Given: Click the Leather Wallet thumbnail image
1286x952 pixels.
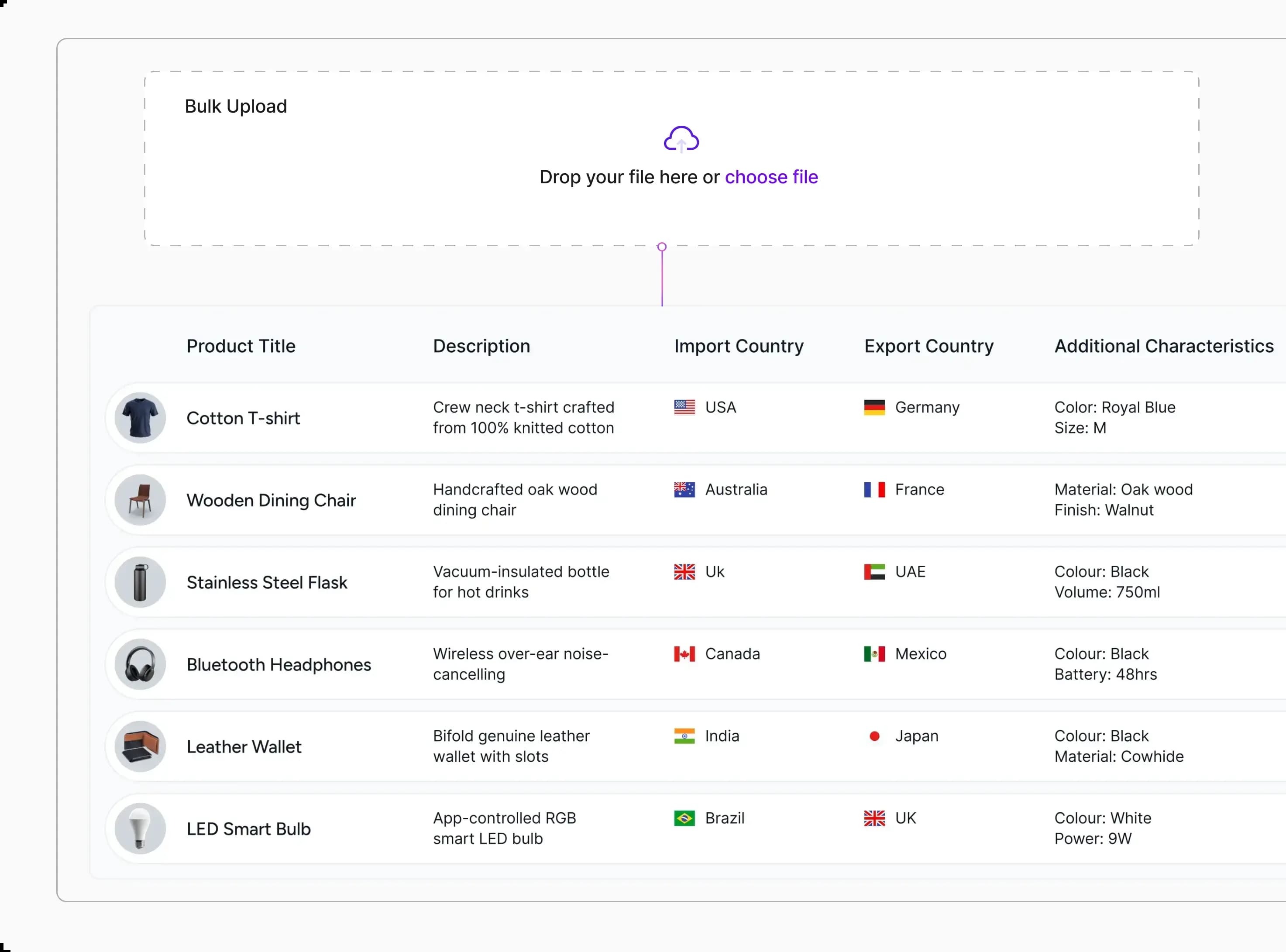Looking at the screenshot, I should (x=140, y=746).
